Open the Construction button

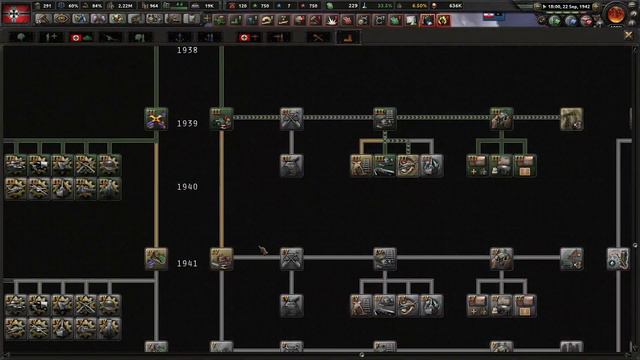point(136,19)
